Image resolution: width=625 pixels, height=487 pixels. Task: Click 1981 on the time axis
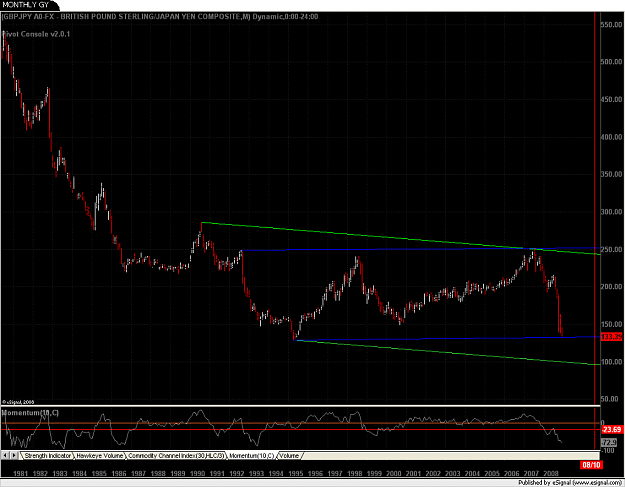point(21,473)
